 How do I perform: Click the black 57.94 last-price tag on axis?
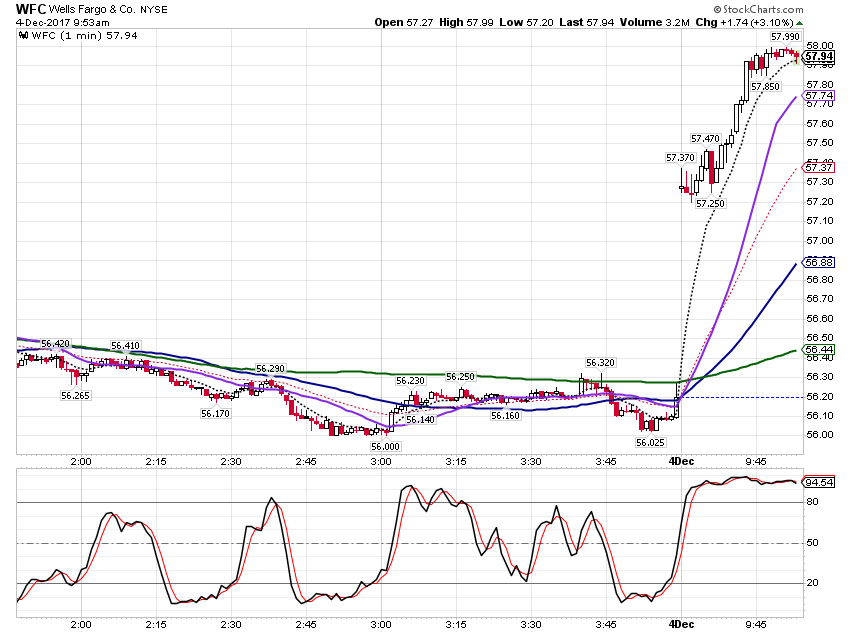(818, 56)
